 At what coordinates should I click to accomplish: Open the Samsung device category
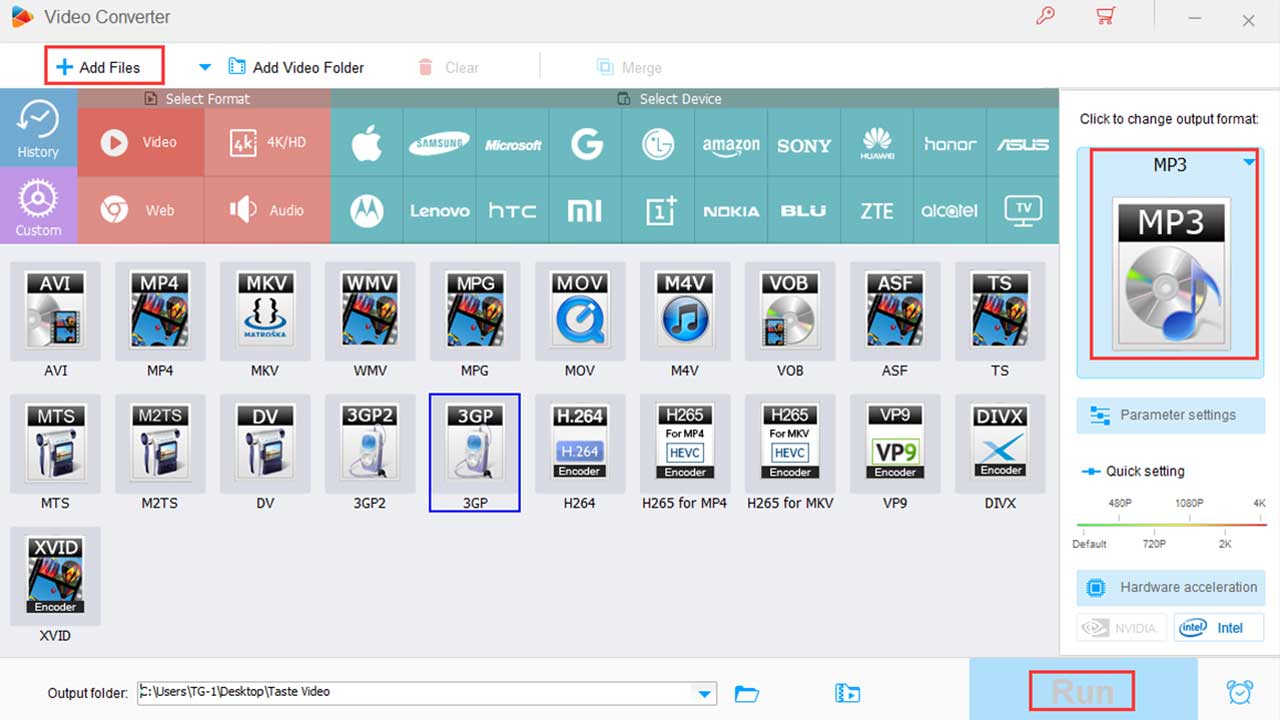pyautogui.click(x=440, y=143)
